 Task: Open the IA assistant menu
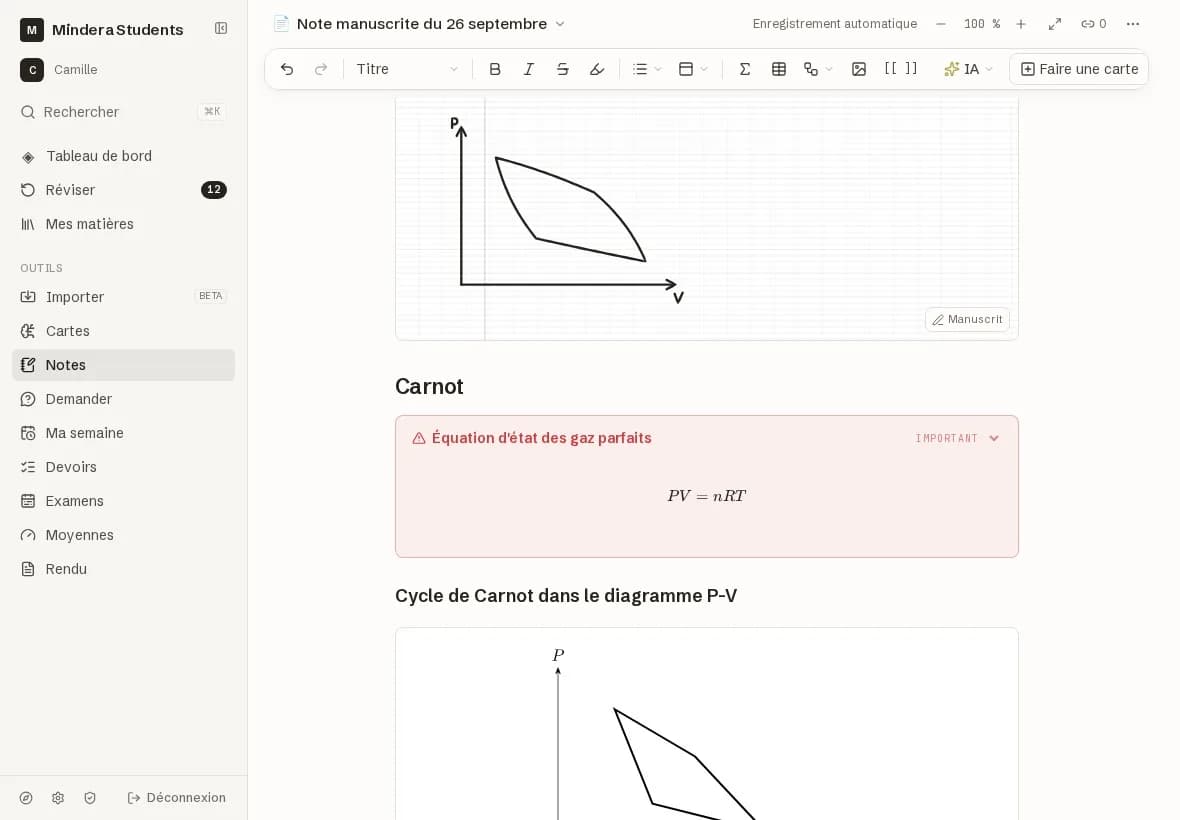click(x=969, y=69)
